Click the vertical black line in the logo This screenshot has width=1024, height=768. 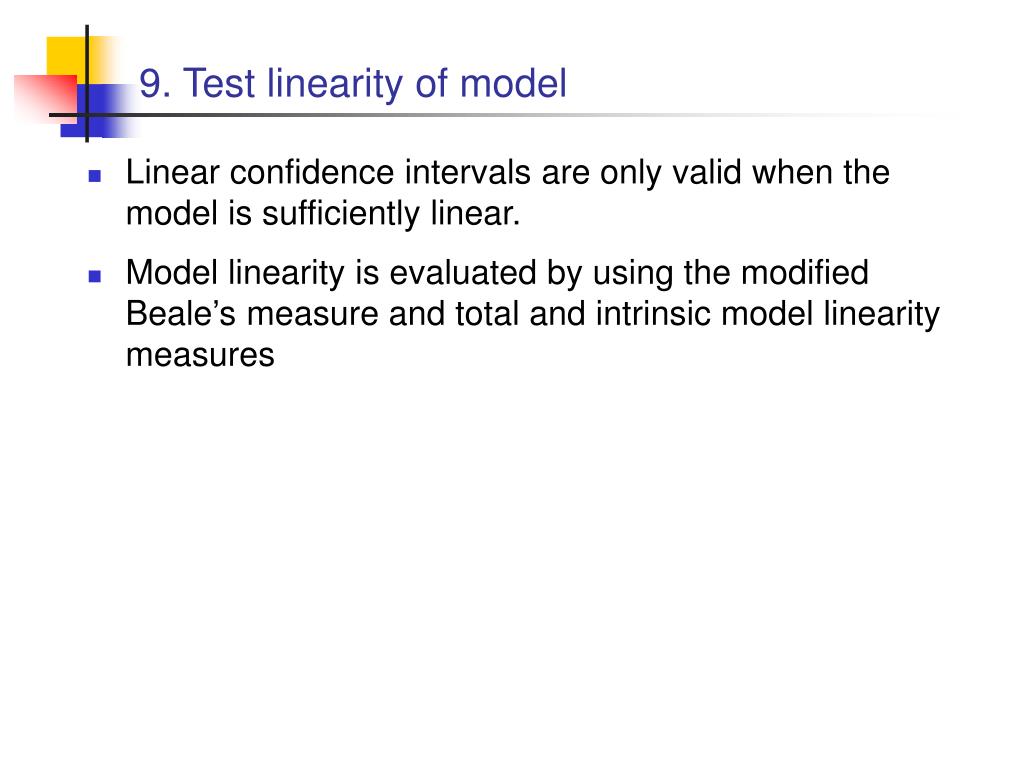(x=87, y=84)
